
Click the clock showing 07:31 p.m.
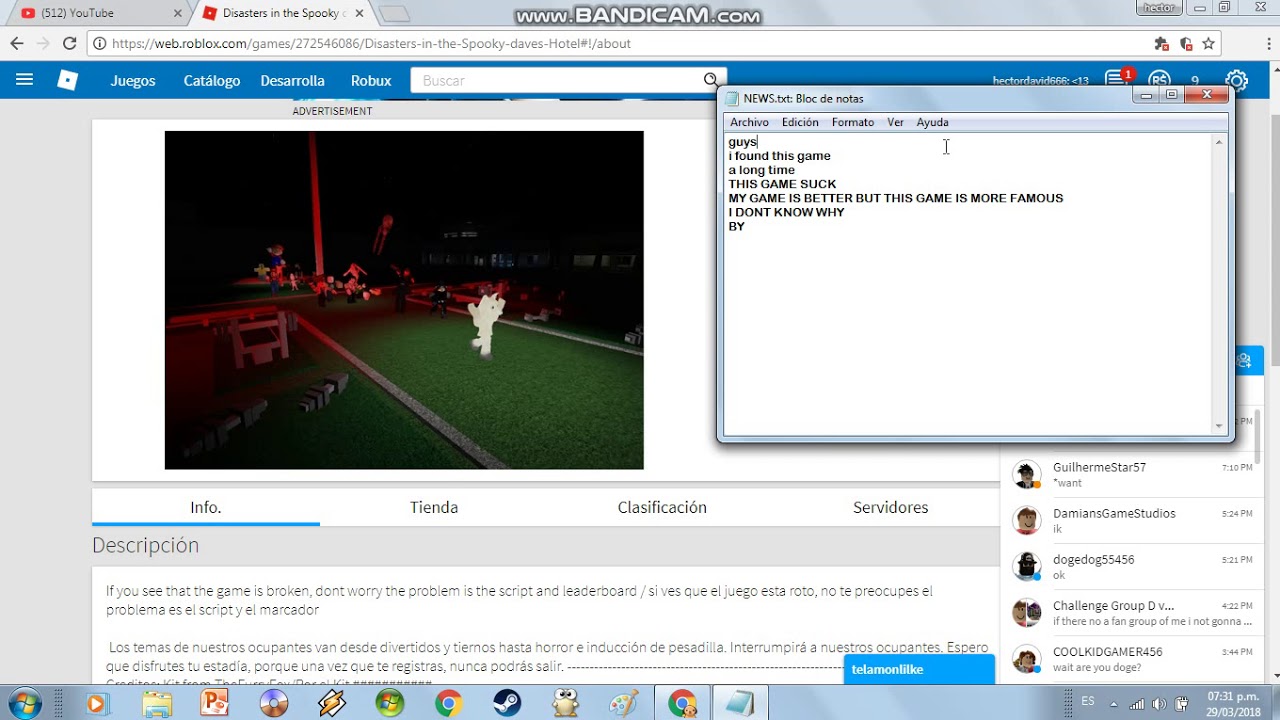(x=1232, y=696)
